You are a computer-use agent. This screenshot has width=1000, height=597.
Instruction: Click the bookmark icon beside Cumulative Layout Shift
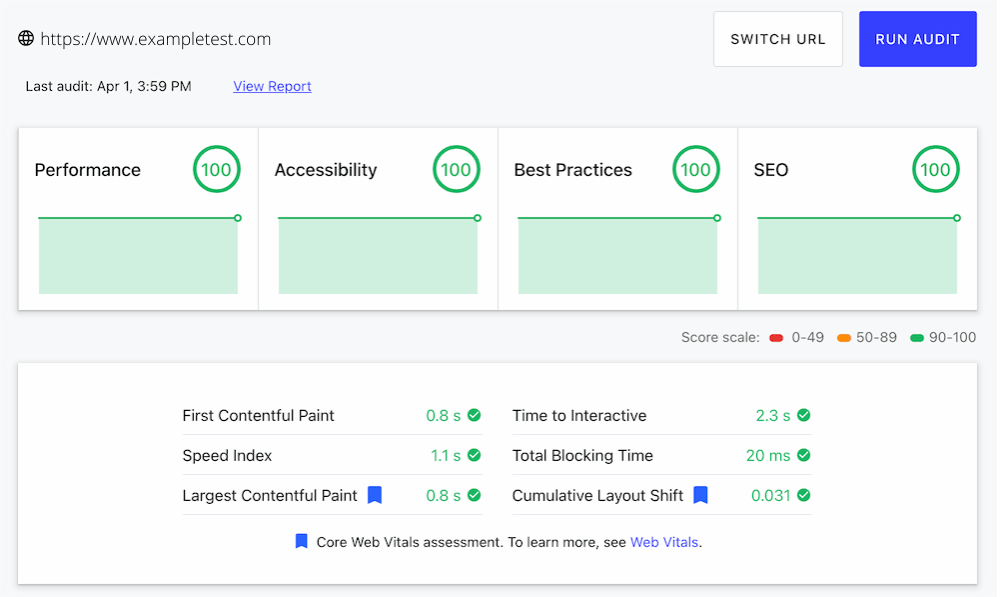(701, 495)
